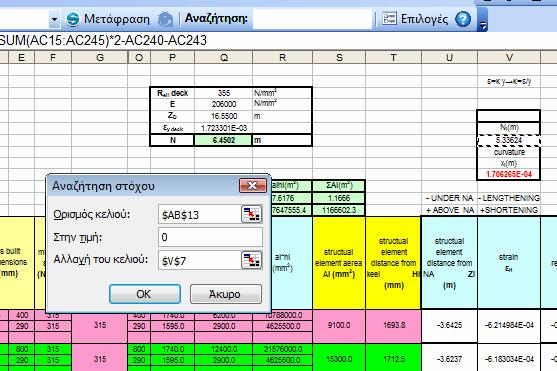Cancel dialog with Άκυρο button

coord(226,294)
